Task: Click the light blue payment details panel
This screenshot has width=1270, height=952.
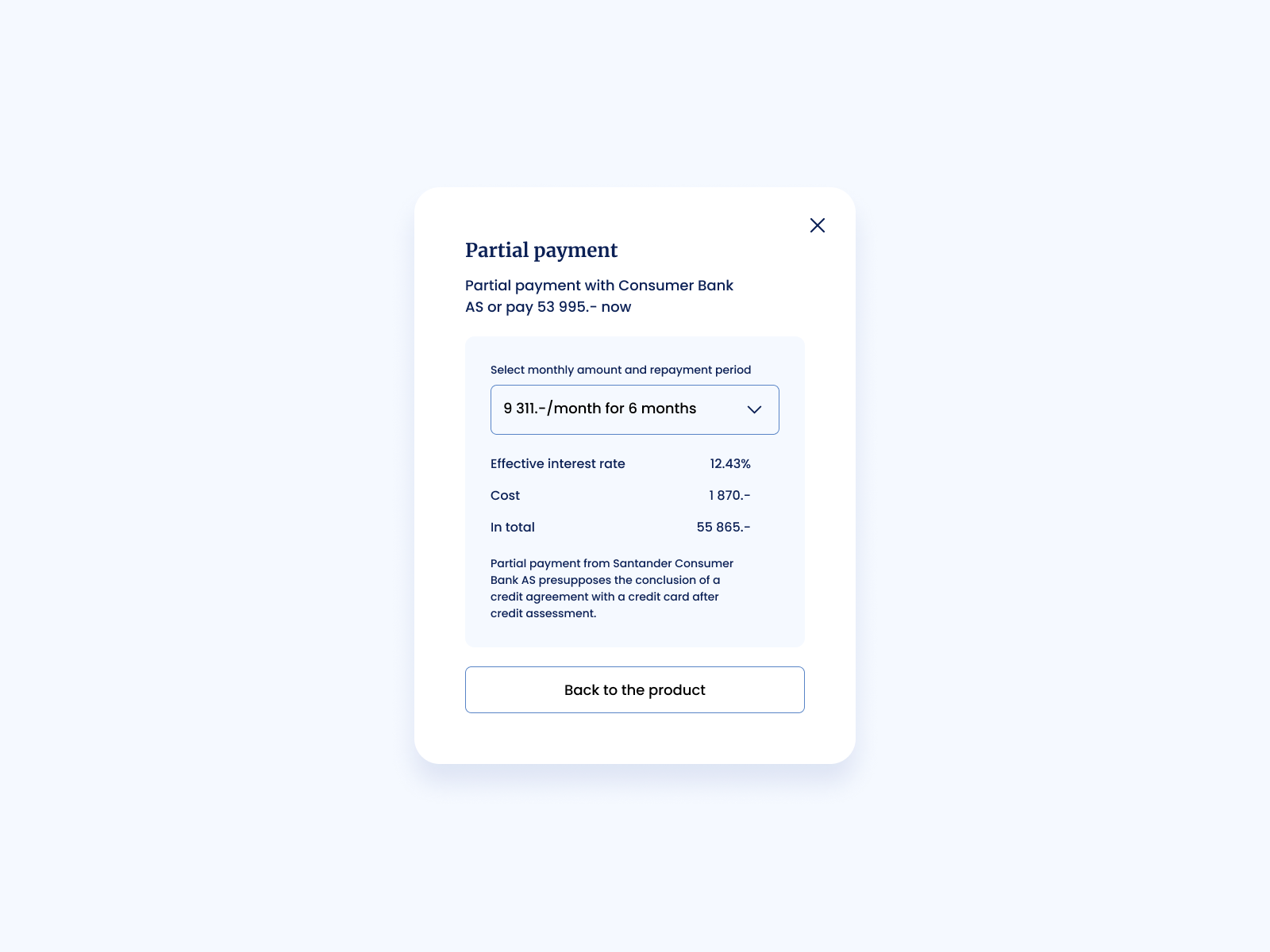Action: 635,490
